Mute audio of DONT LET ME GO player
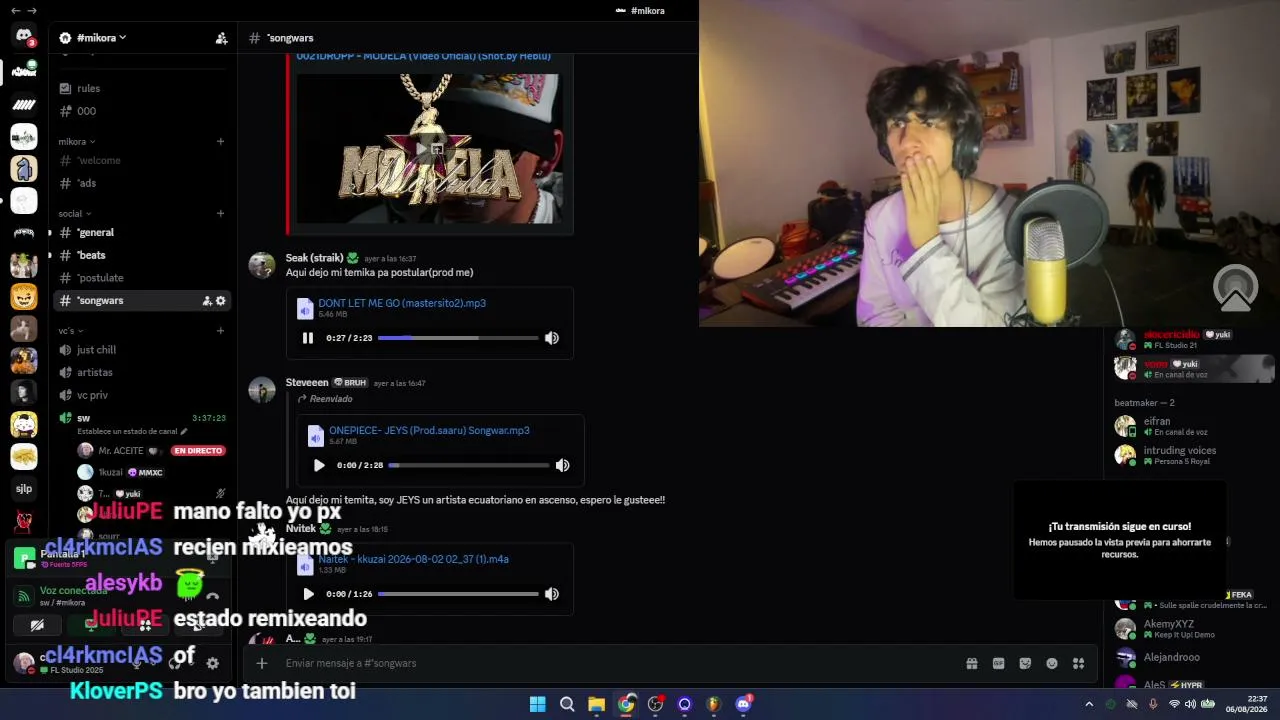 pos(552,338)
